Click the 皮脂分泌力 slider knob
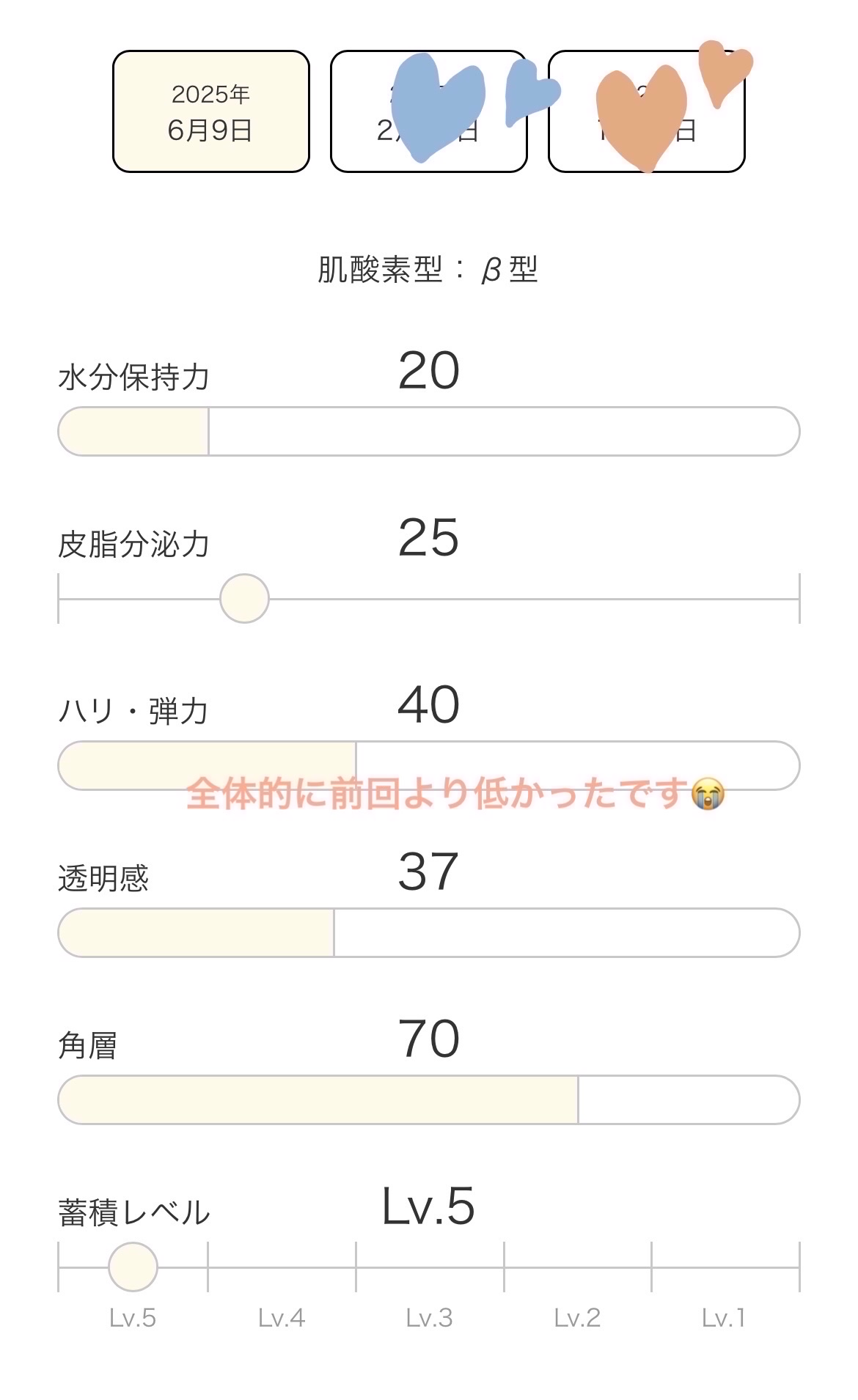Screen dimensions: 858x1400 pyautogui.click(x=244, y=598)
